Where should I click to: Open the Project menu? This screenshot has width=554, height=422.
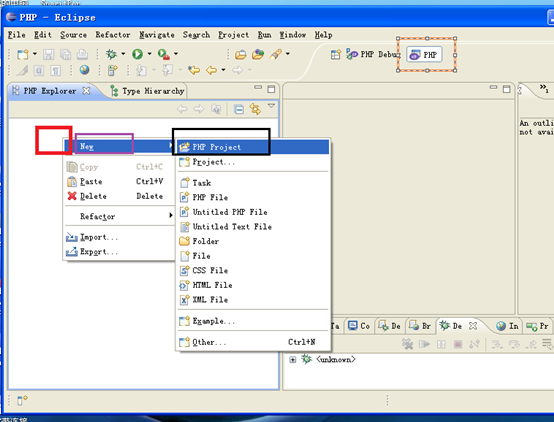click(x=233, y=35)
